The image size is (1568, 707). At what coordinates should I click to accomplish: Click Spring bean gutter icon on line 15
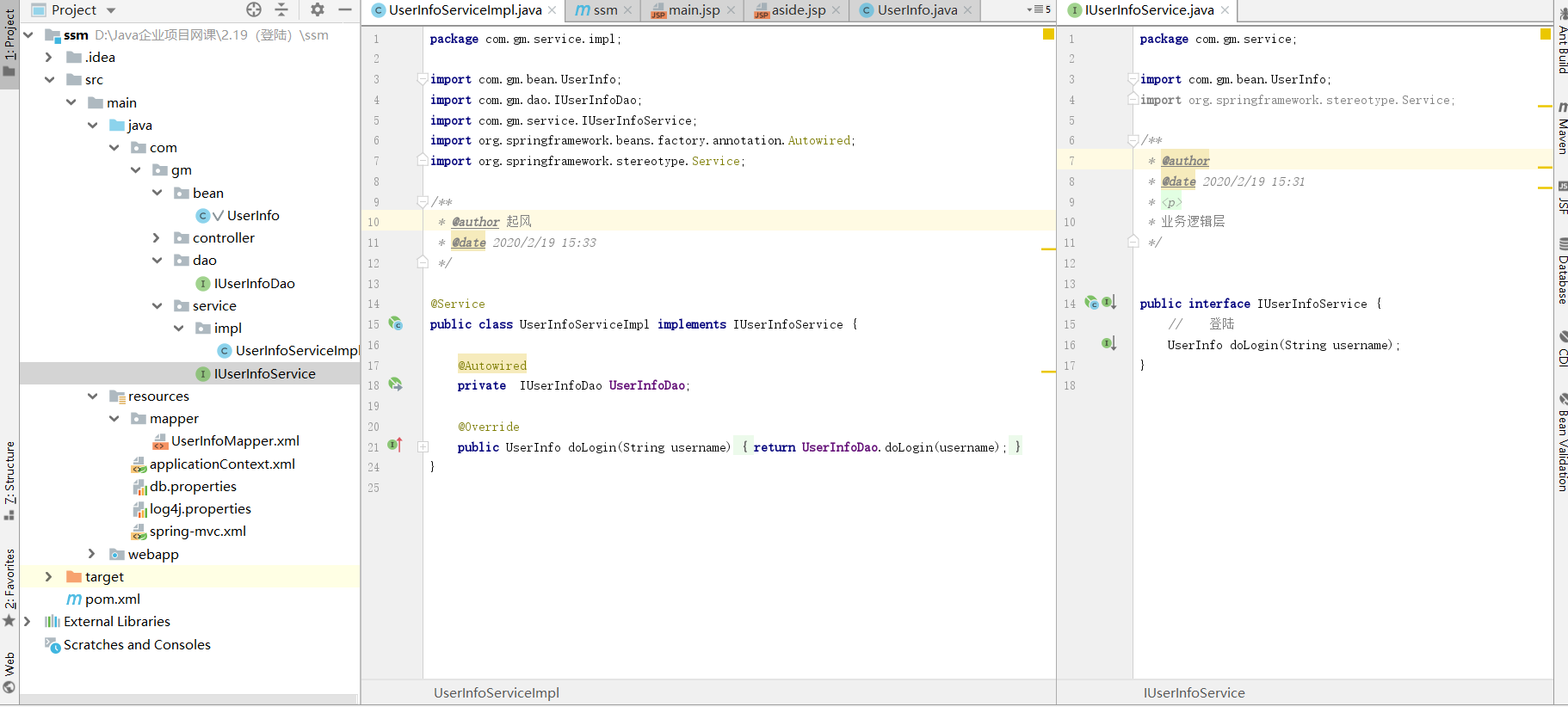tap(395, 323)
